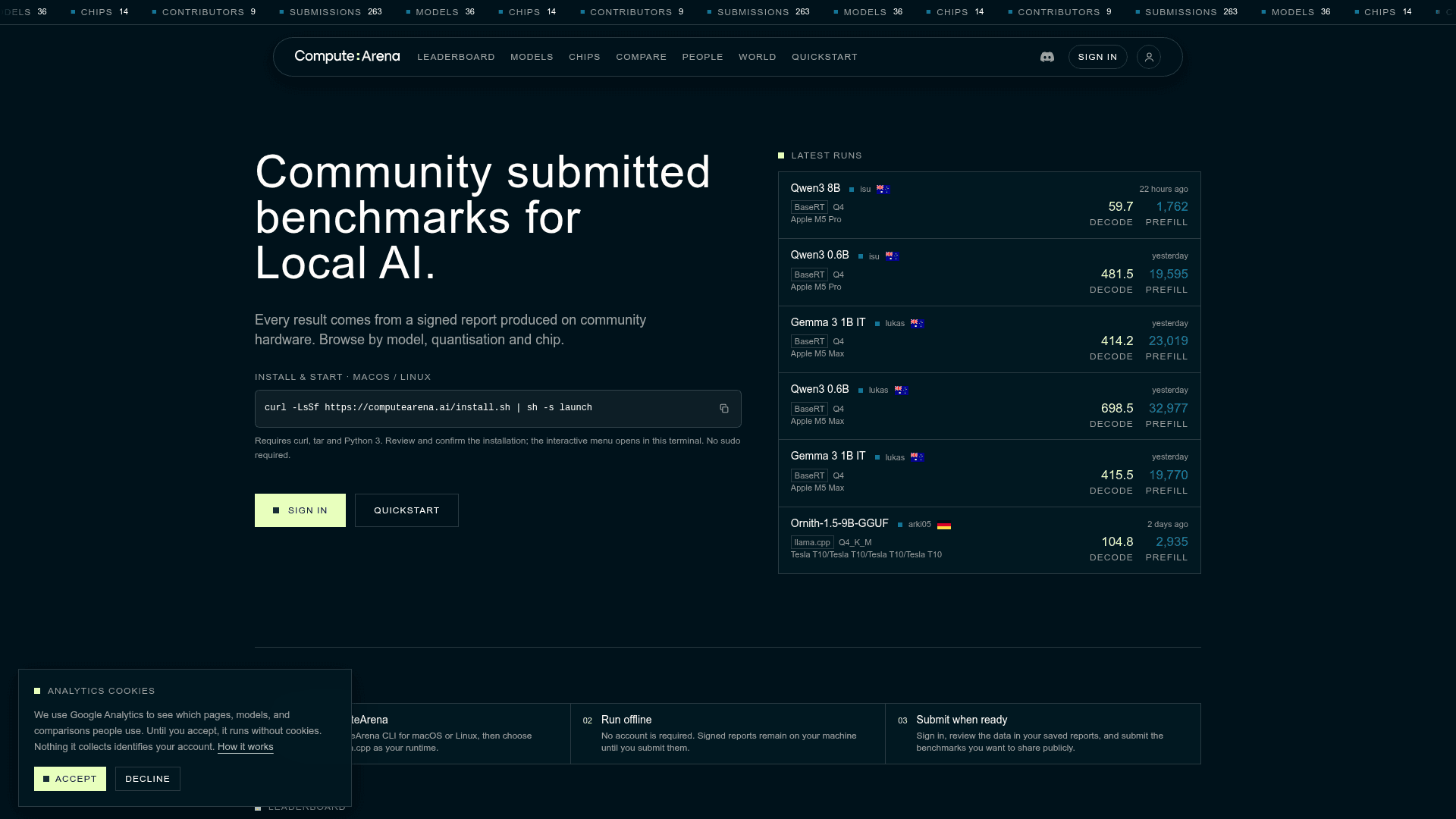Copy the curl install command

(724, 409)
